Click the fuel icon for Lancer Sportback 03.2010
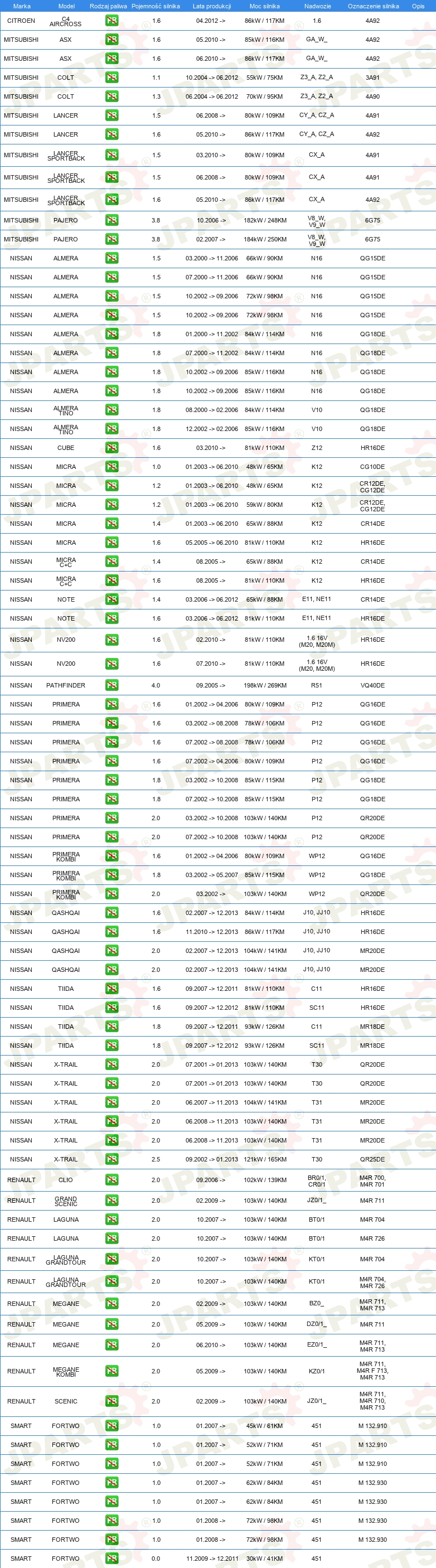Image resolution: width=436 pixels, height=1568 pixels. [x=112, y=155]
